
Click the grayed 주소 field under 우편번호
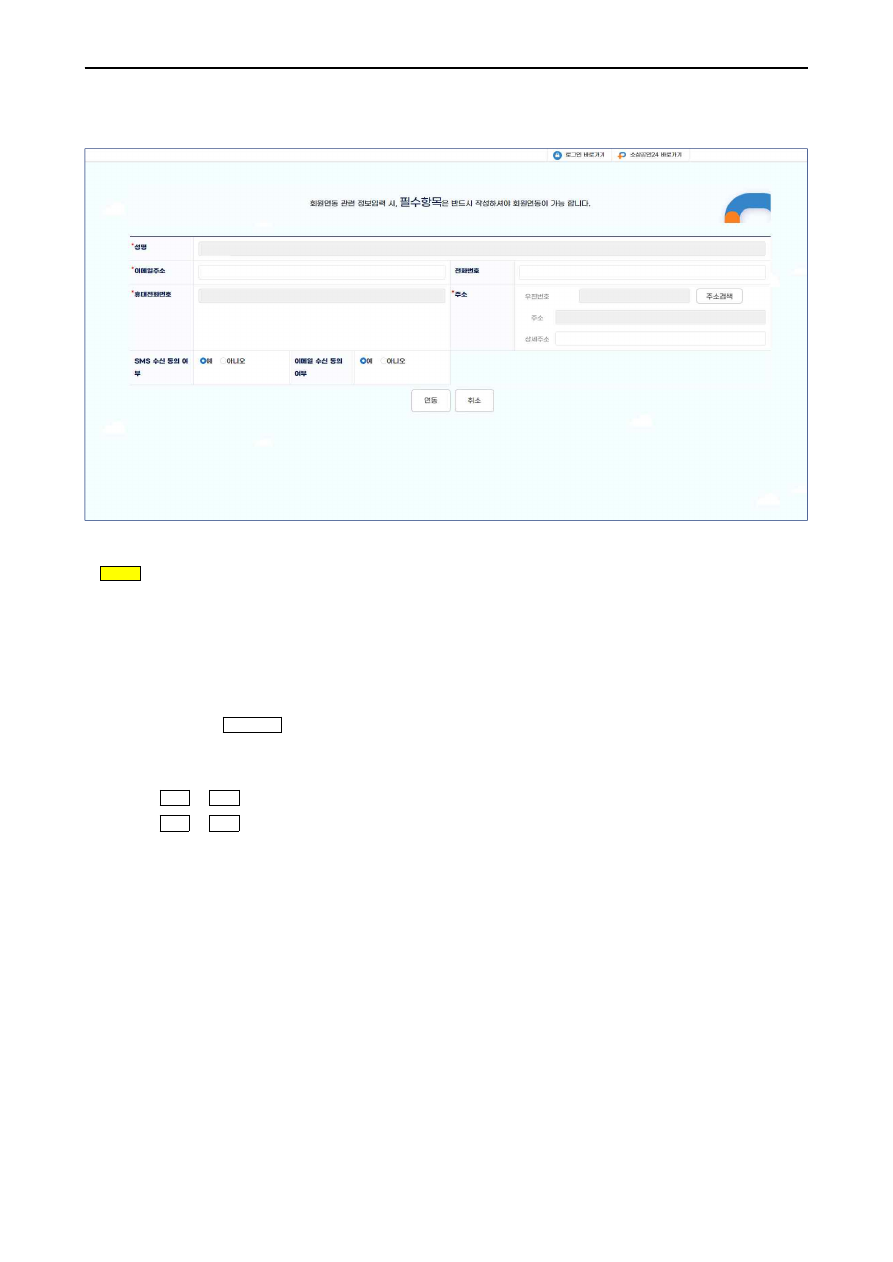tap(660, 317)
